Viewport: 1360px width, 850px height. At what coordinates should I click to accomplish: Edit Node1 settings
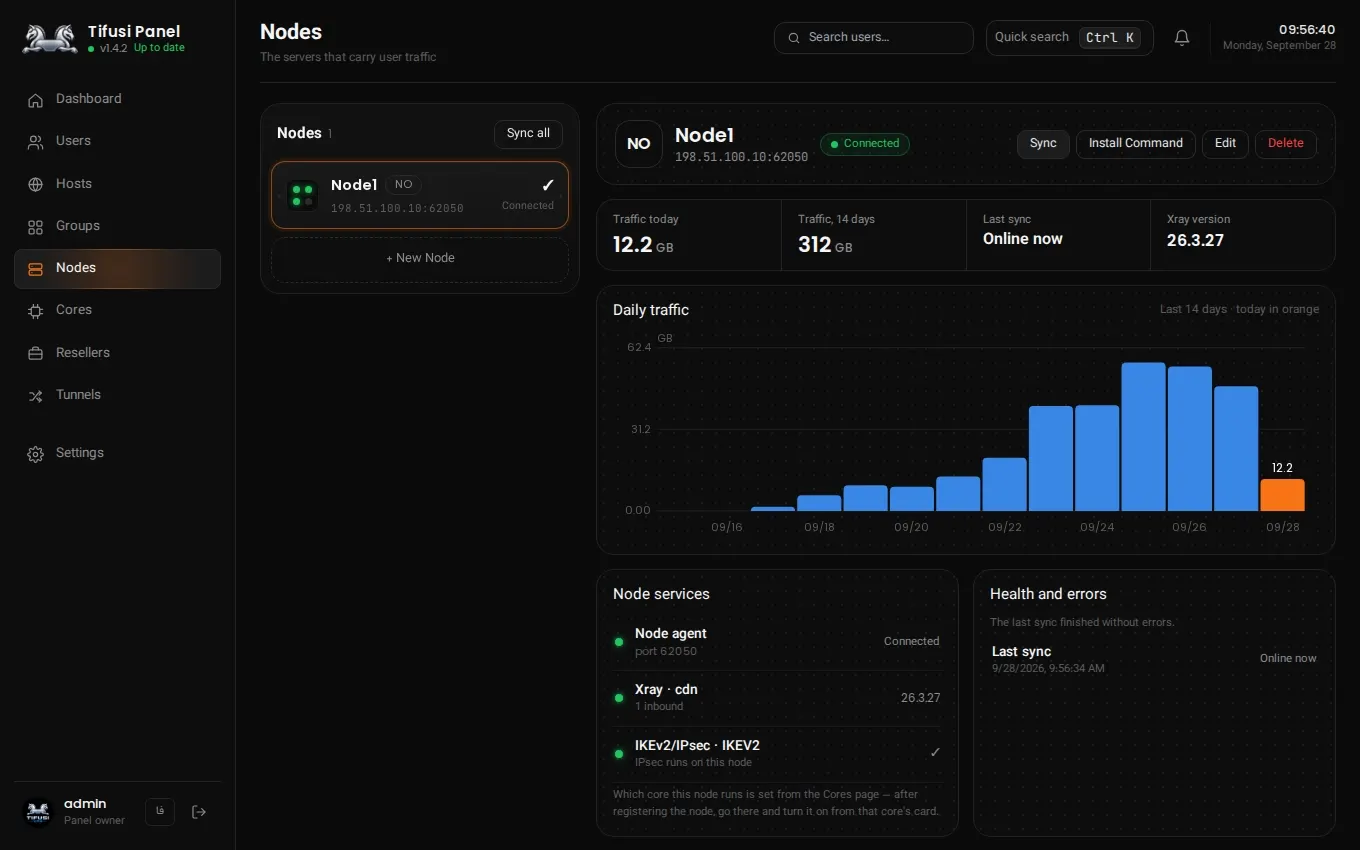[x=1225, y=144]
